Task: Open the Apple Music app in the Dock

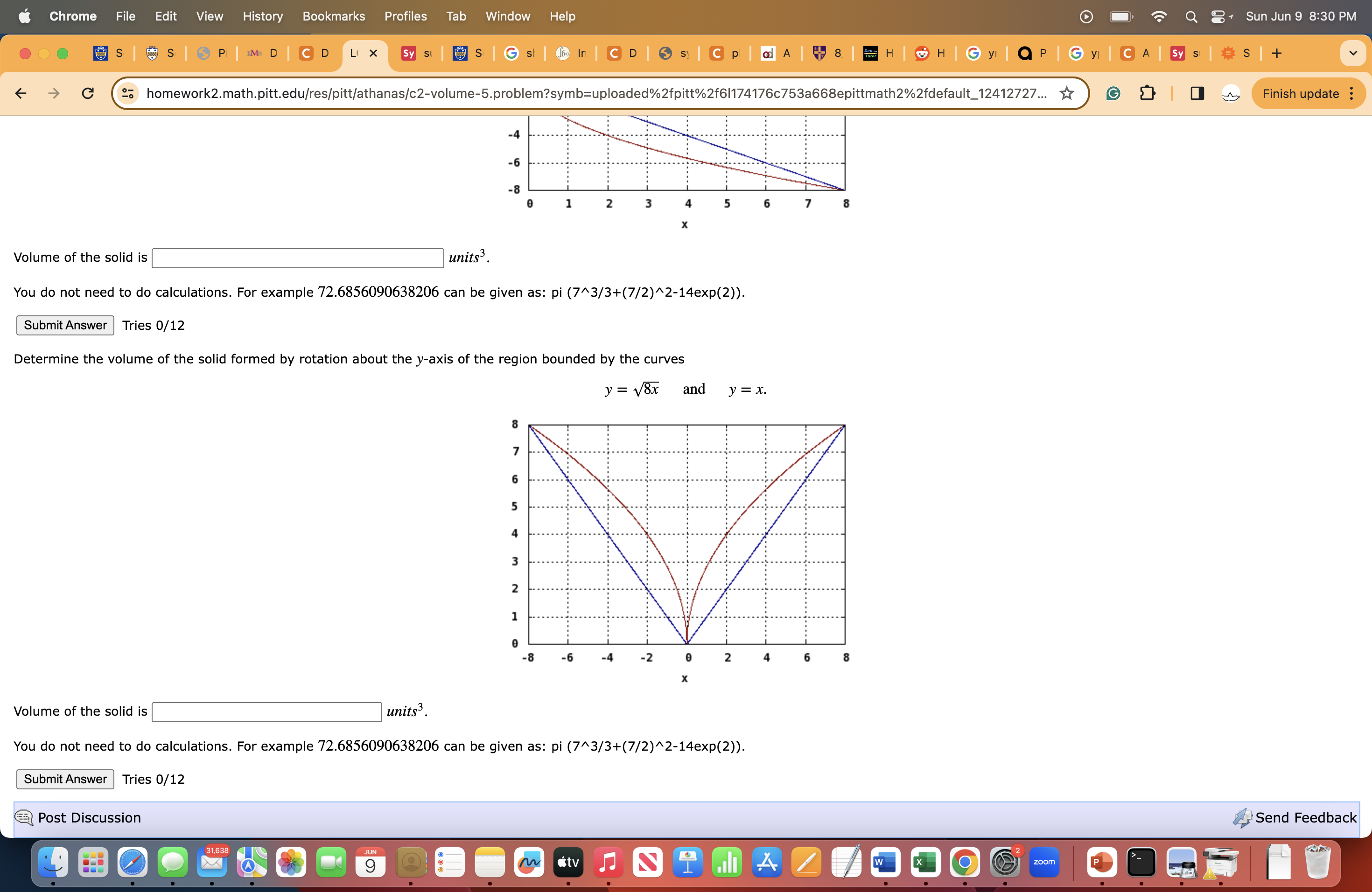Action: point(608,863)
